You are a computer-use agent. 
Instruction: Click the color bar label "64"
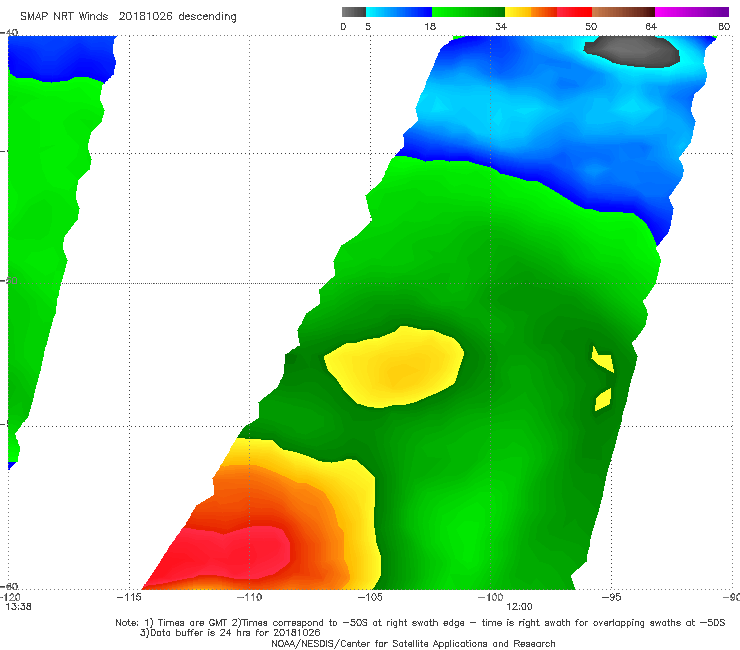pyautogui.click(x=651, y=27)
